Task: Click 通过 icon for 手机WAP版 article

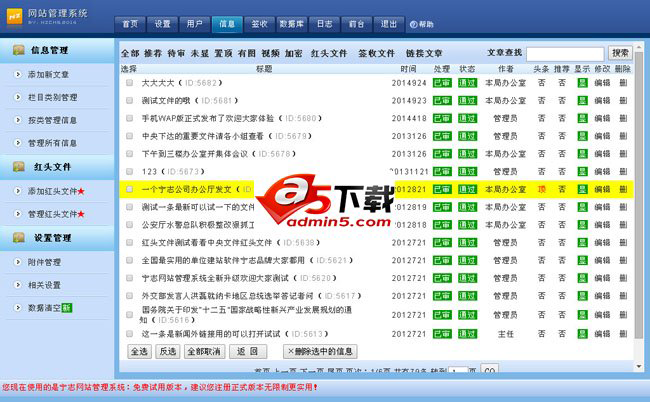Action: point(467,118)
